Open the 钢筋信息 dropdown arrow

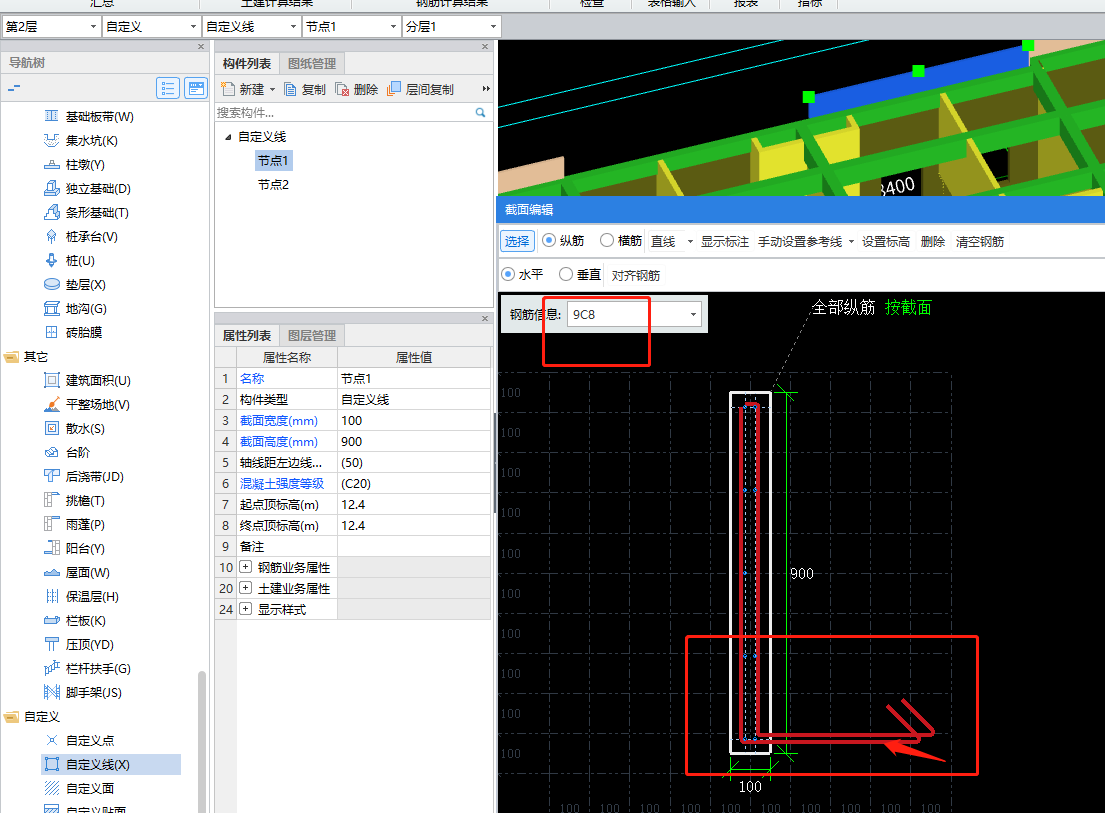(x=693, y=314)
